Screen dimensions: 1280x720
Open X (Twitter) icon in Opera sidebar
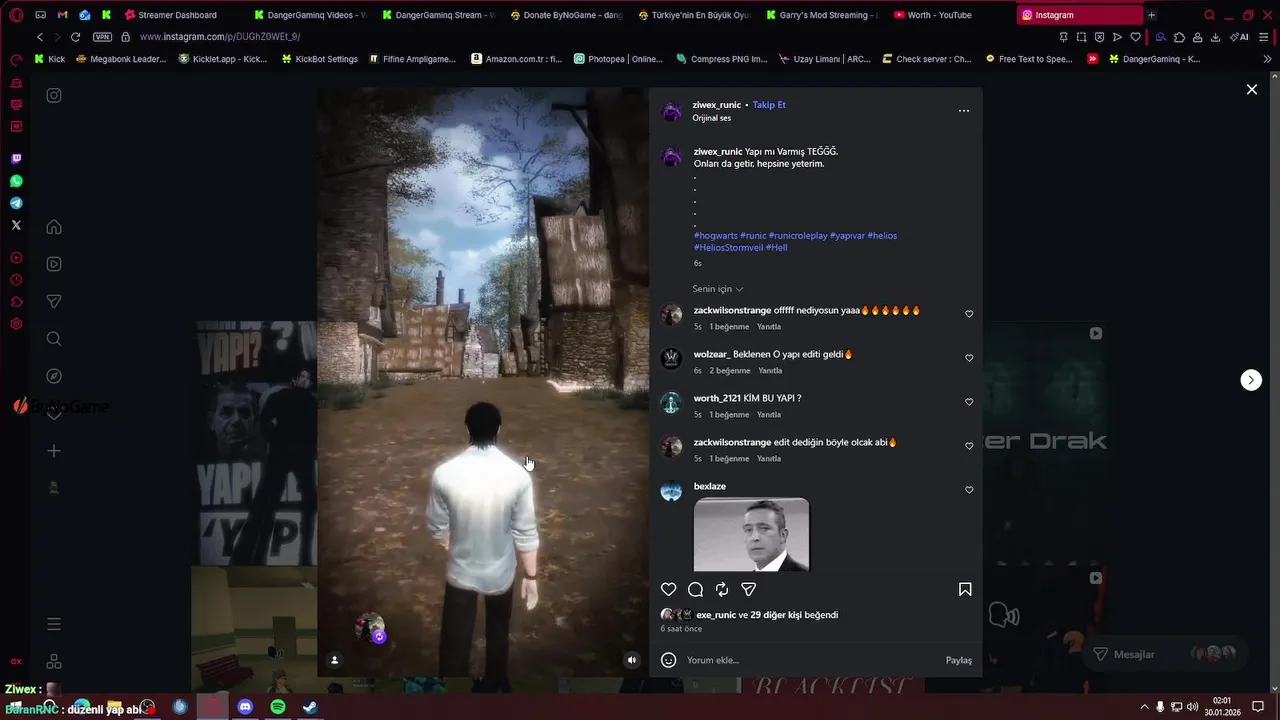coord(16,225)
